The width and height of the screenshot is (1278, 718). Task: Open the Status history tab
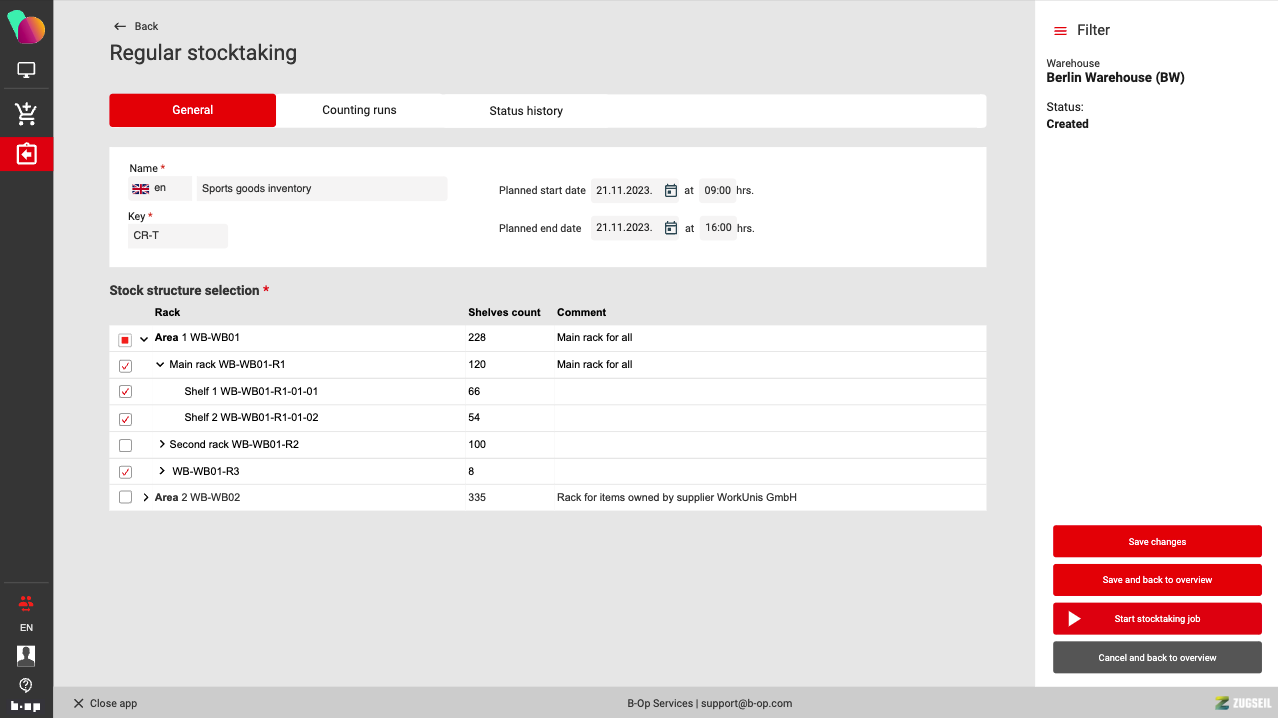(x=526, y=111)
